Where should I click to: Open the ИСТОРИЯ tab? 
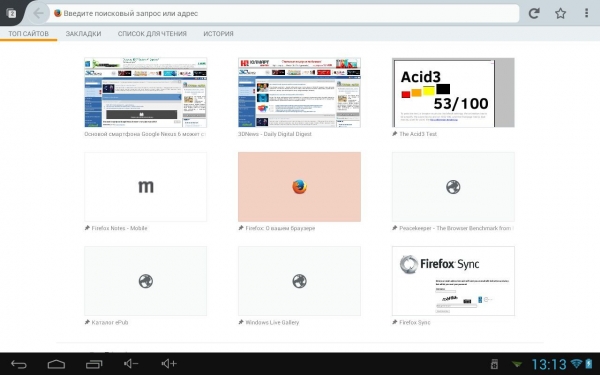pyautogui.click(x=218, y=34)
